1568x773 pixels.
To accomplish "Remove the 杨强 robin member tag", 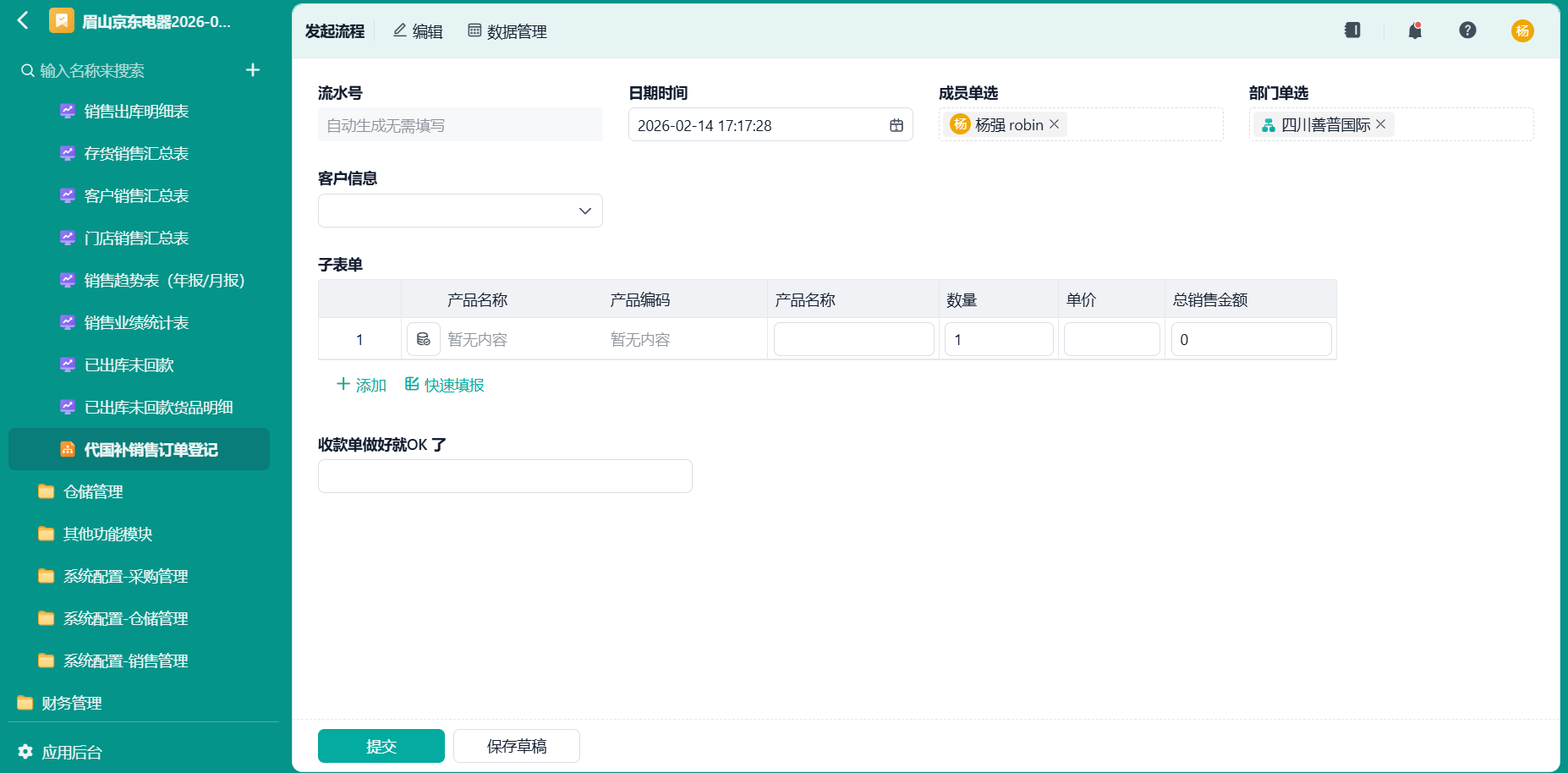I will pyautogui.click(x=1054, y=124).
